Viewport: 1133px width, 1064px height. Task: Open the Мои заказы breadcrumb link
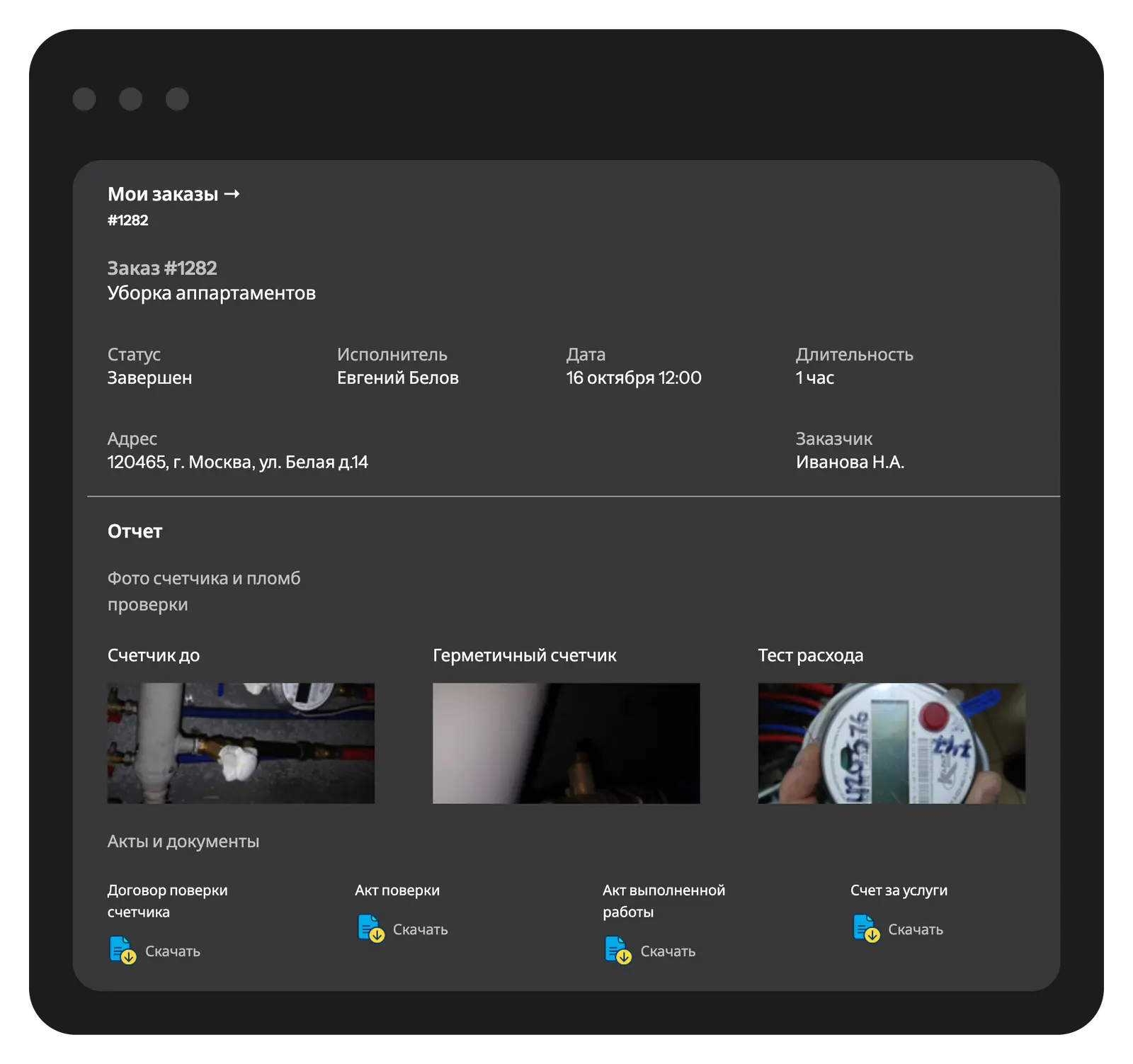point(163,194)
